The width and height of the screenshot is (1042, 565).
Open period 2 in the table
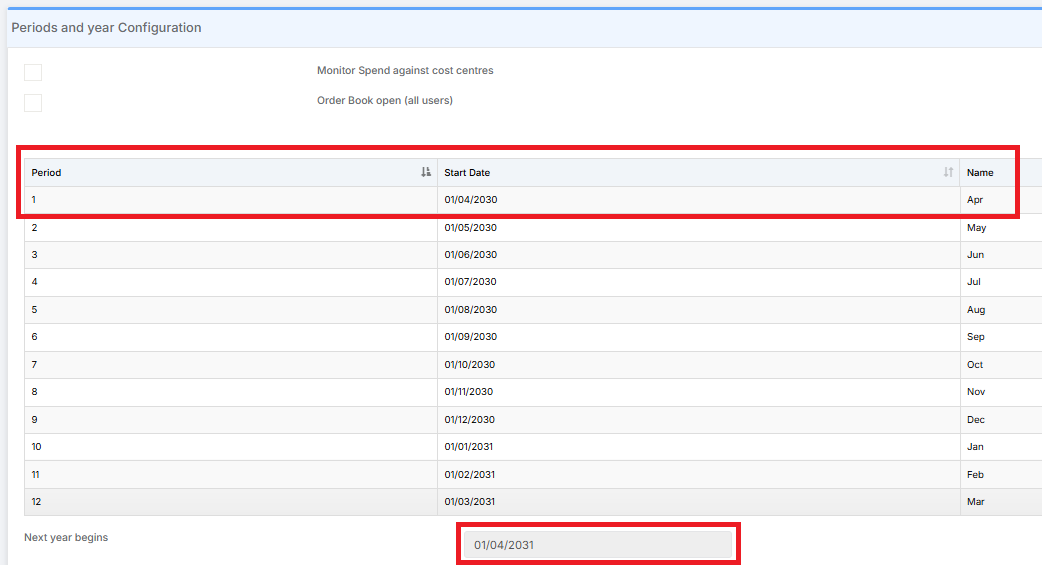(x=34, y=228)
